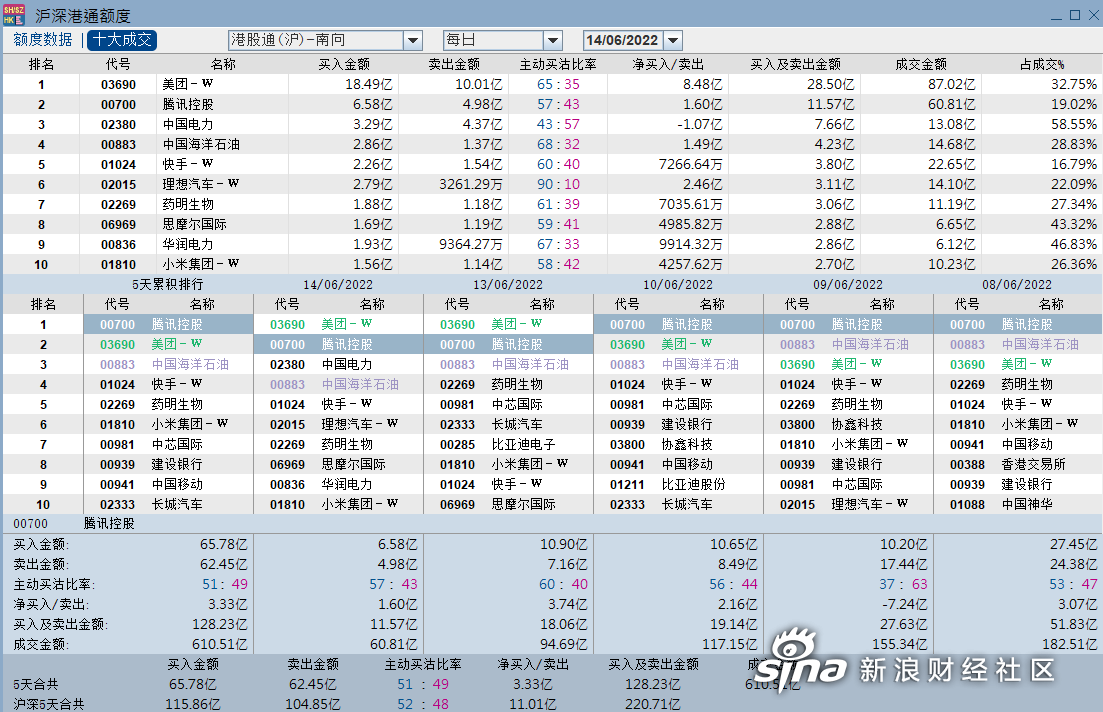This screenshot has width=1103, height=712.
Task: Minimize the 沪深港通额度 window
Action: [x=1057, y=15]
